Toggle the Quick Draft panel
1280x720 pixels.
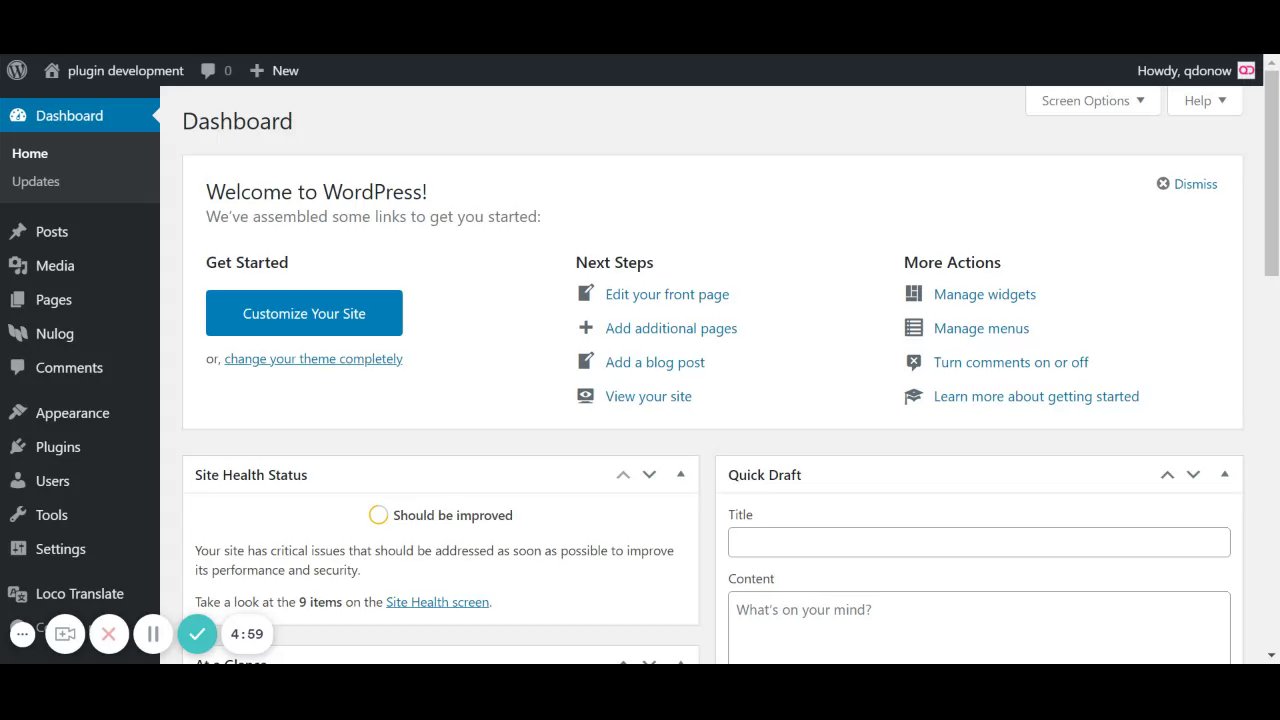(1224, 474)
